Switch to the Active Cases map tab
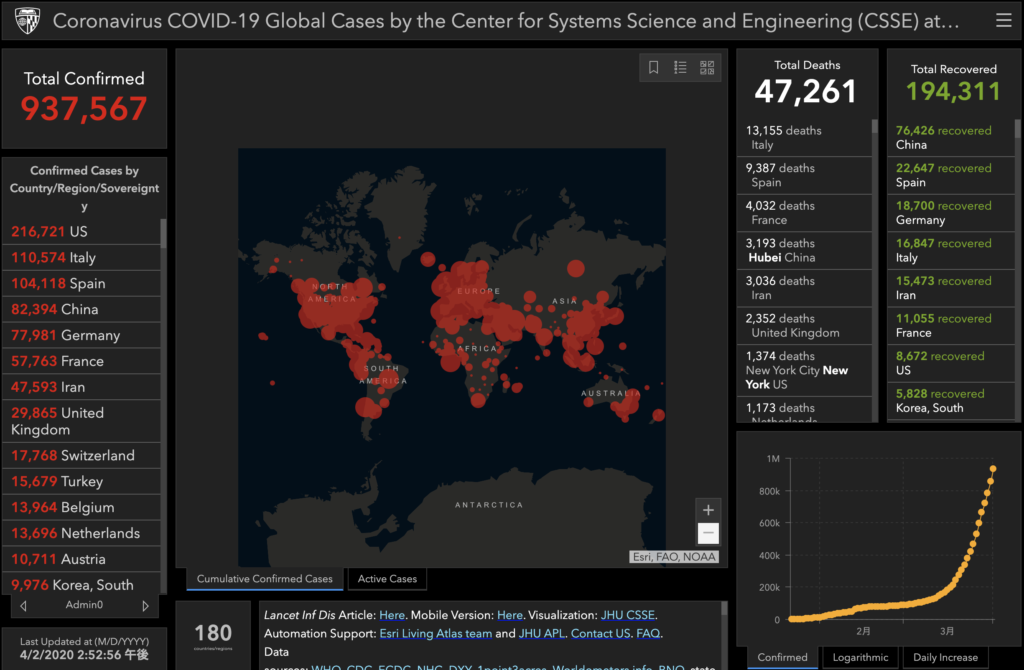Screen dimensions: 1024x670 (387, 579)
